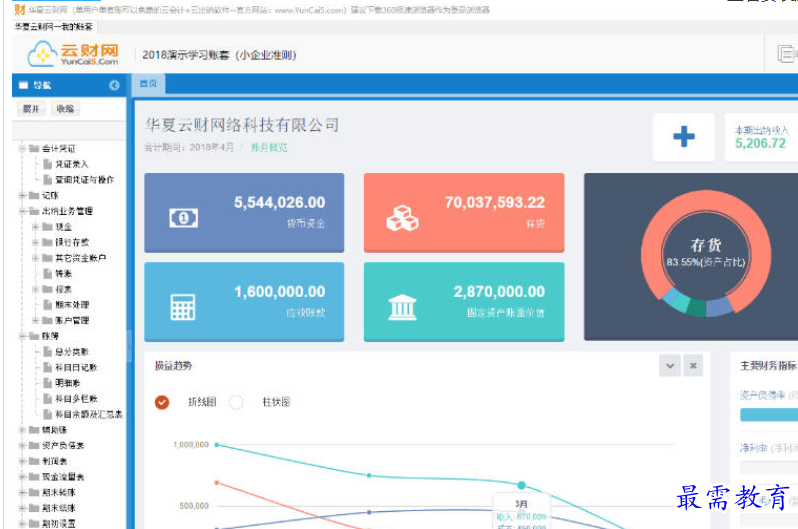Open 总分类账 in the tree

tap(72, 352)
